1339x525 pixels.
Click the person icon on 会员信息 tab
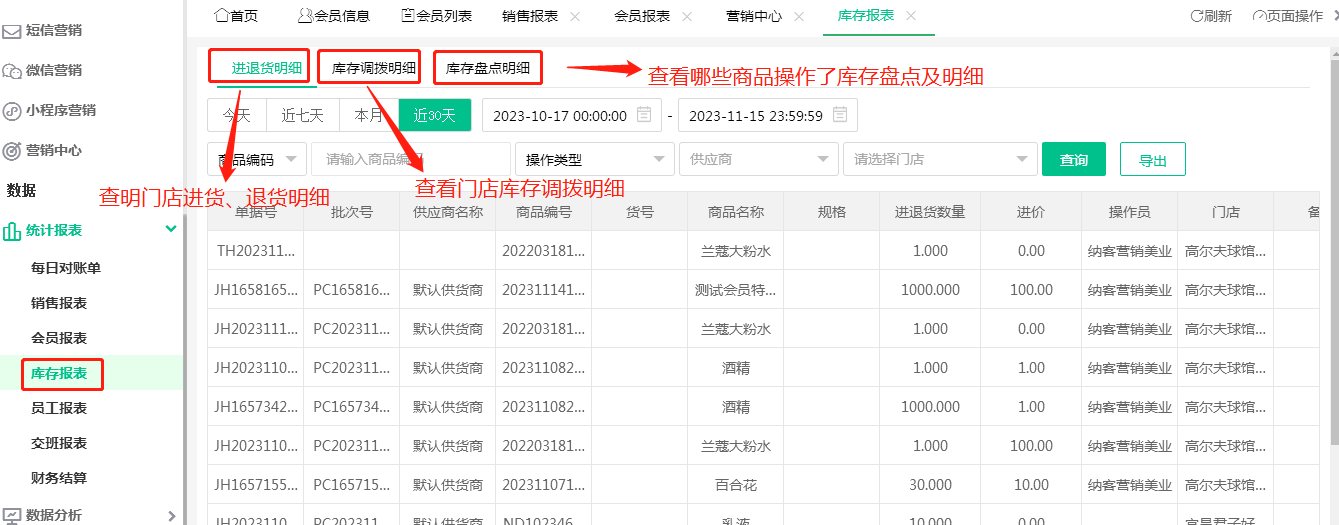click(305, 15)
